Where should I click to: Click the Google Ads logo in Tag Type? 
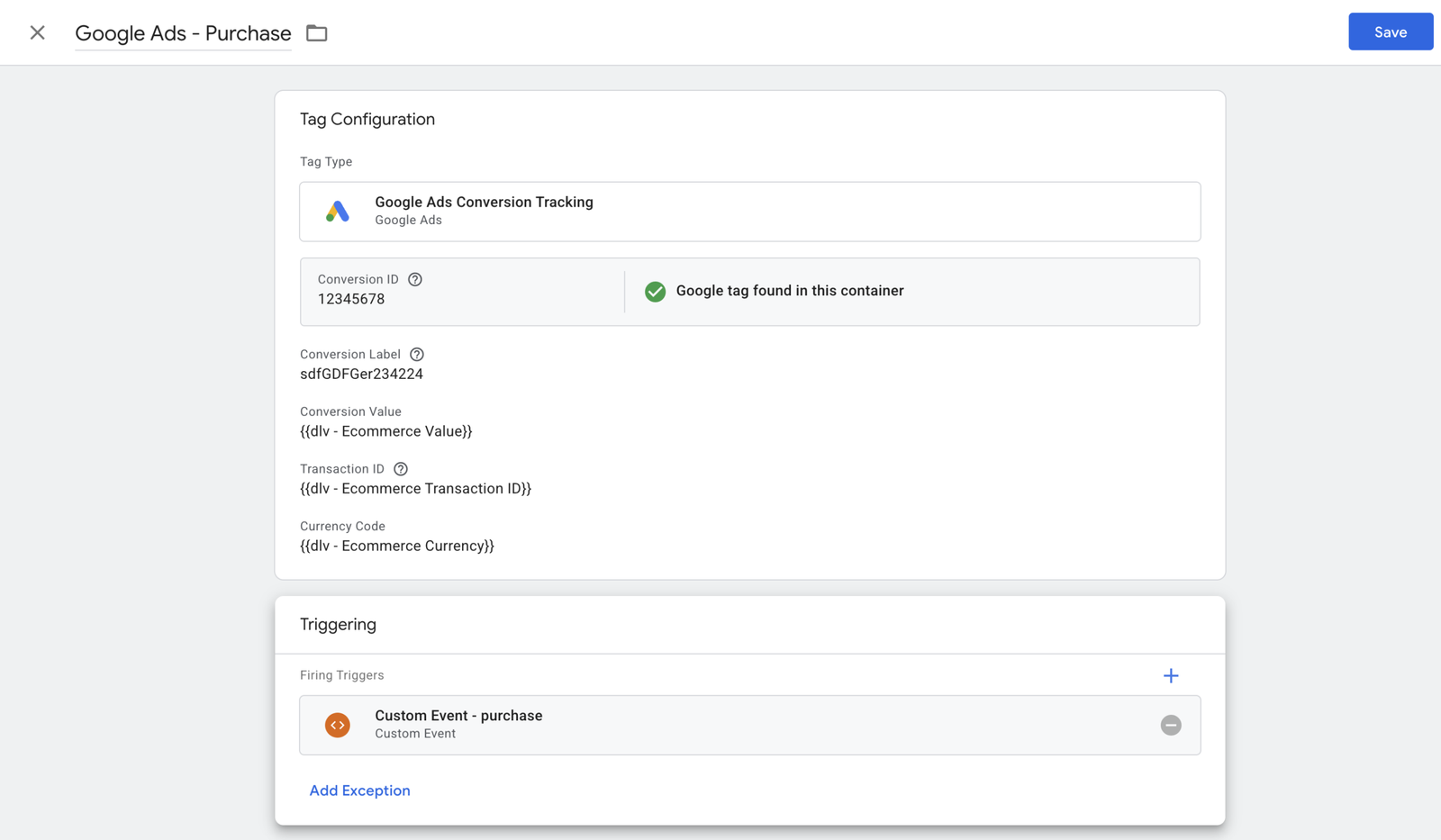337,212
